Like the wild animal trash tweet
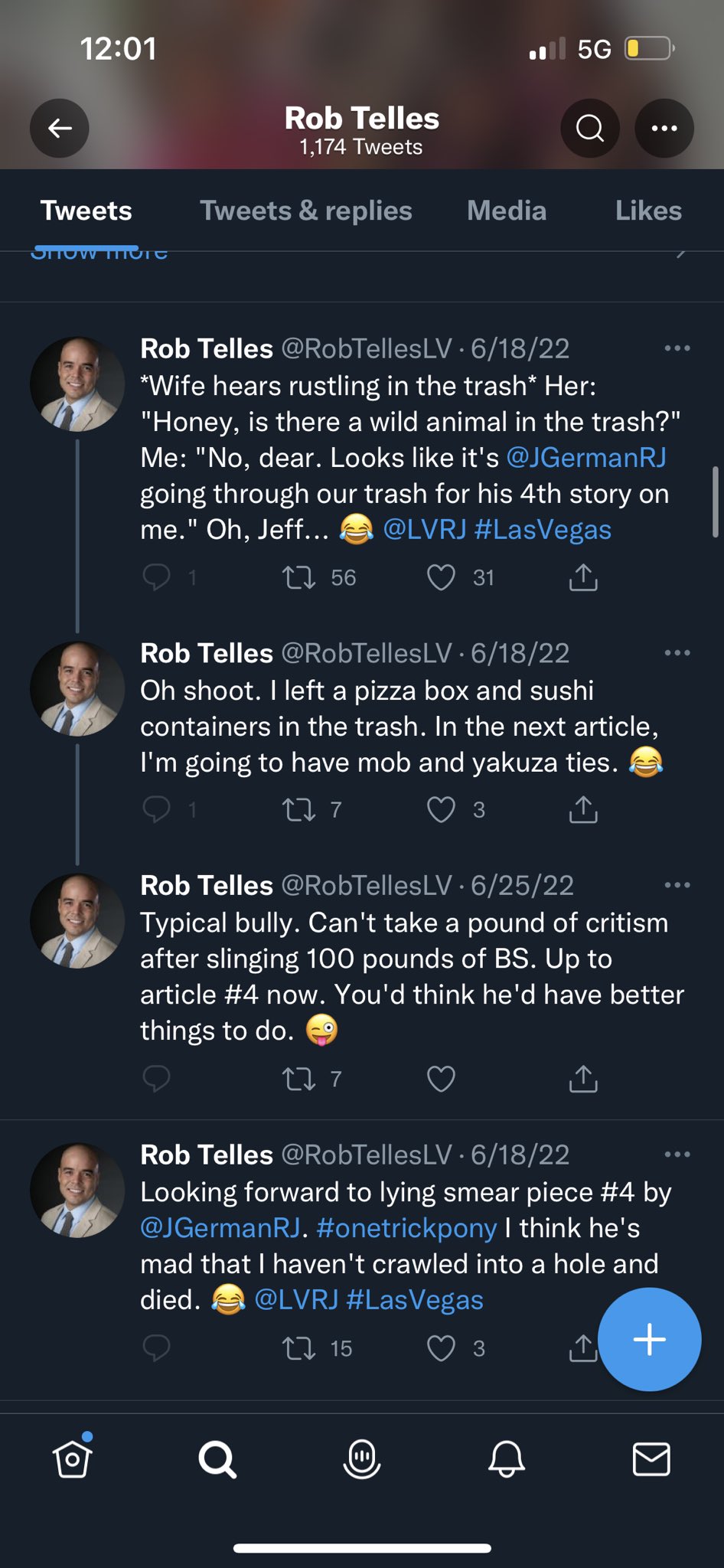This screenshot has width=724, height=1568. coord(441,577)
